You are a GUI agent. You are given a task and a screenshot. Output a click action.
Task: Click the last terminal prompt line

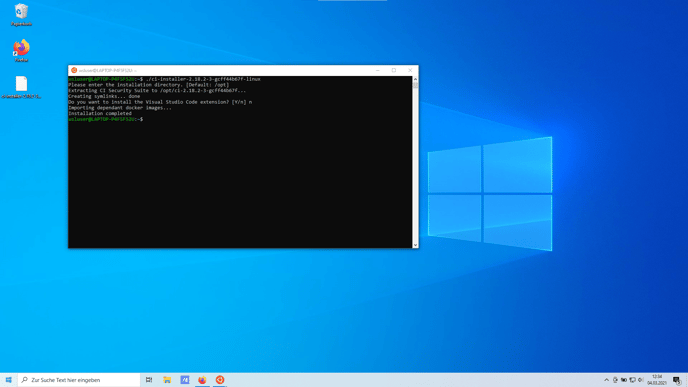click(106, 119)
